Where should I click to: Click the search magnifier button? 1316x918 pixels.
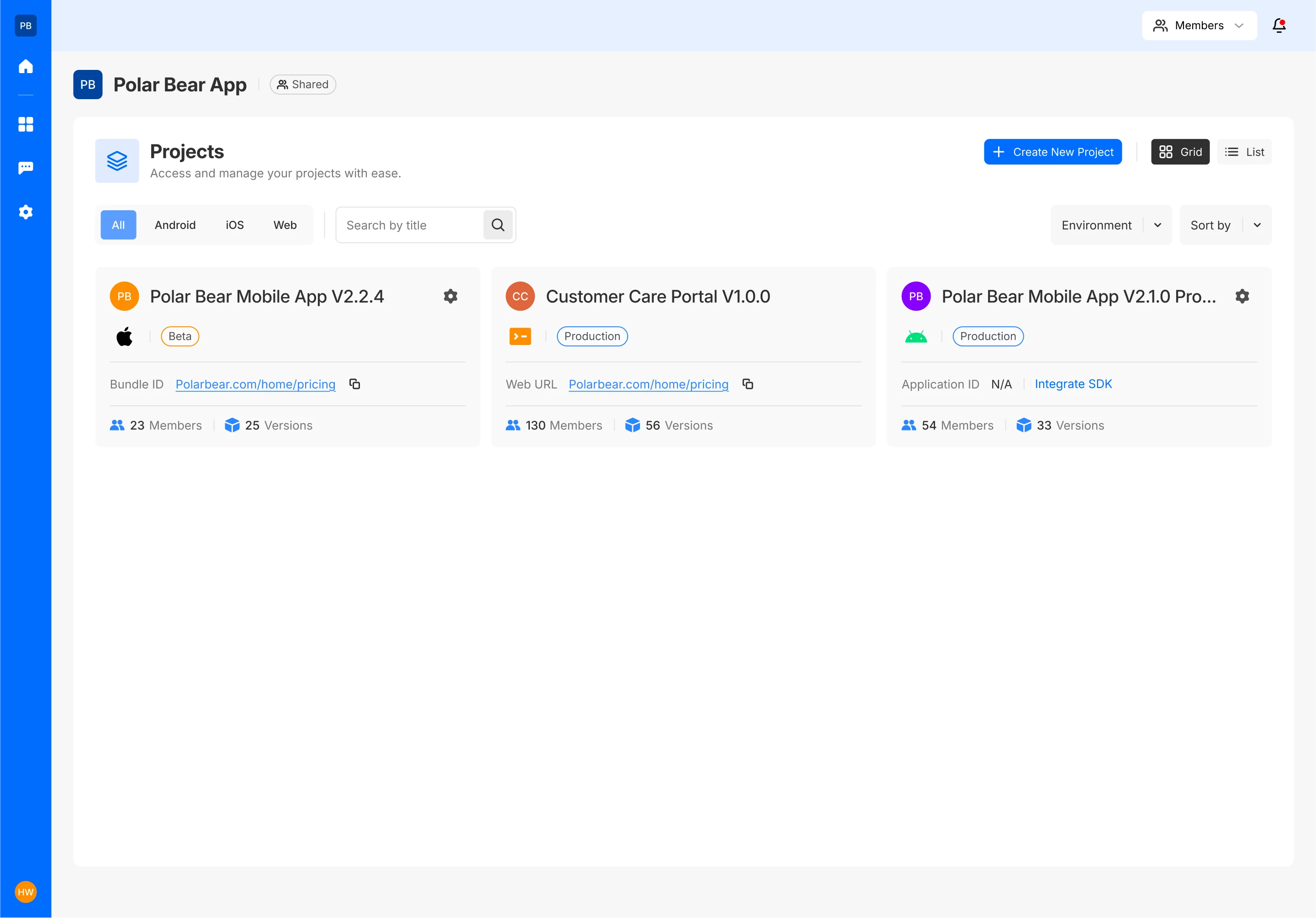tap(497, 225)
